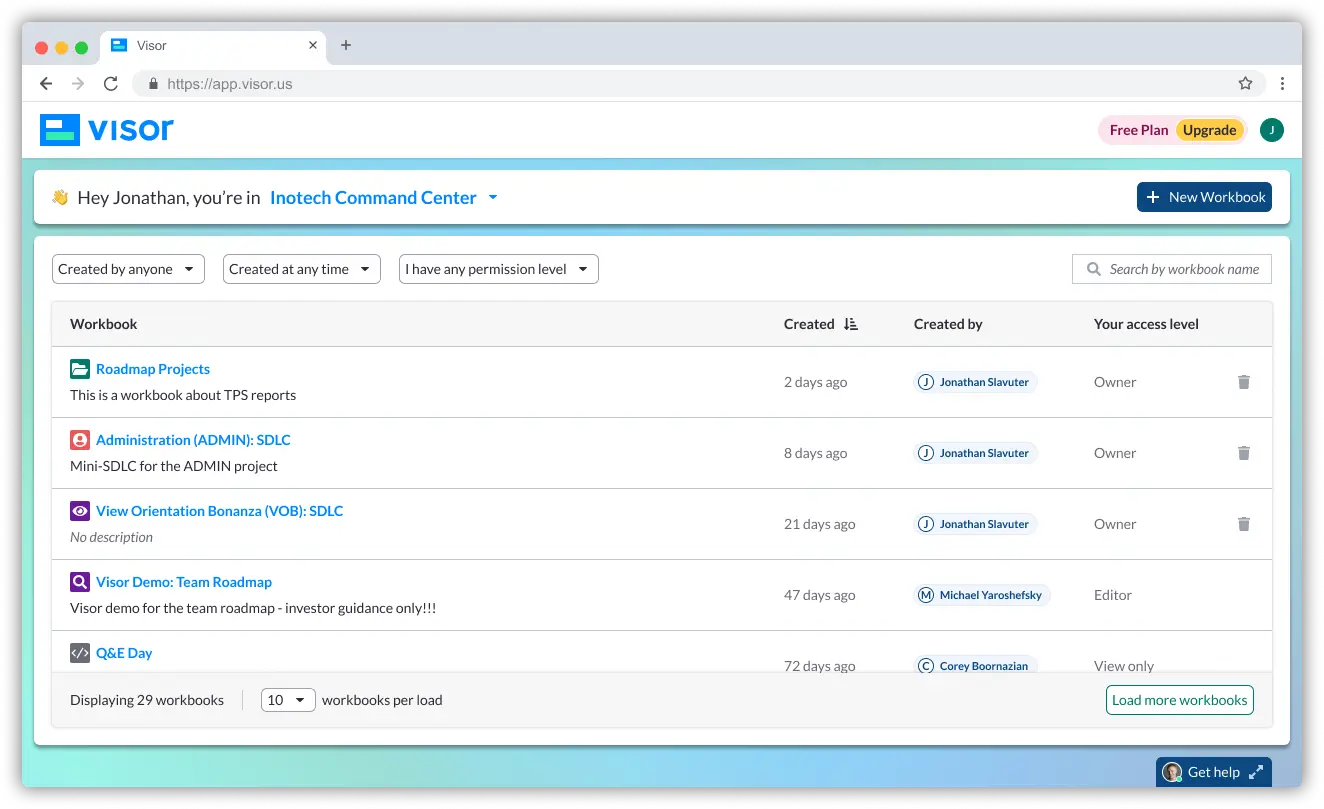Viewport: 1324px width, 809px height.
Task: Focus the Search by workbook name field
Action: 1172,269
